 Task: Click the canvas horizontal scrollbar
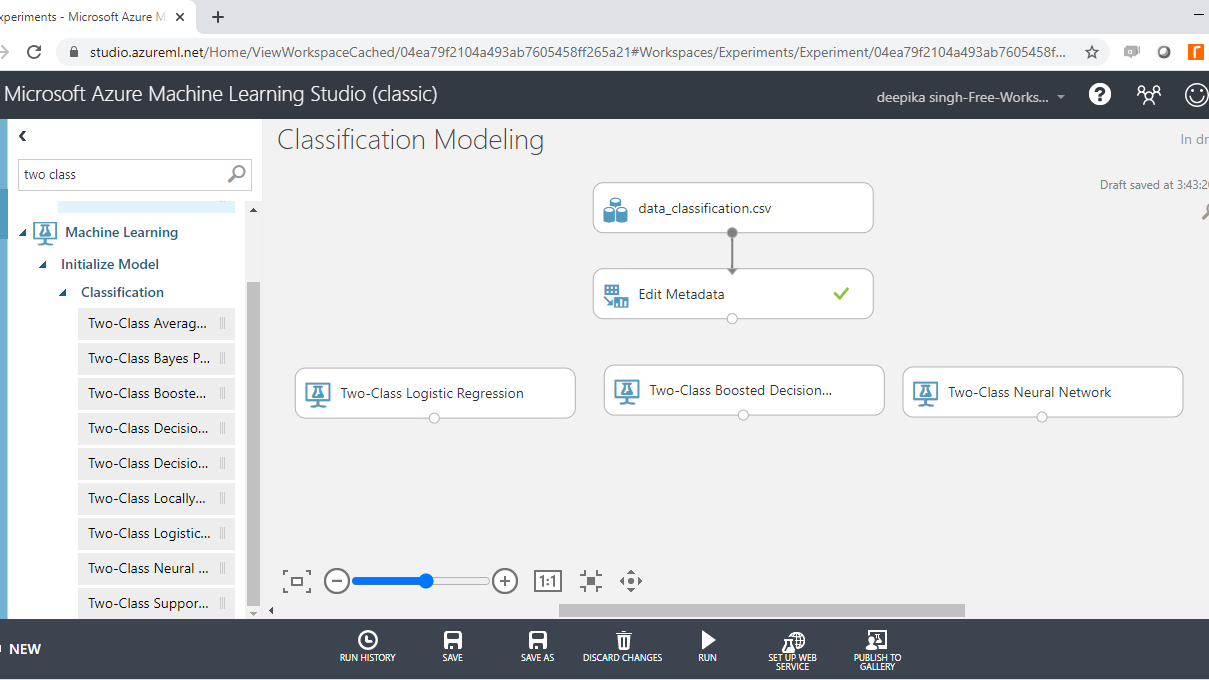[x=762, y=610]
